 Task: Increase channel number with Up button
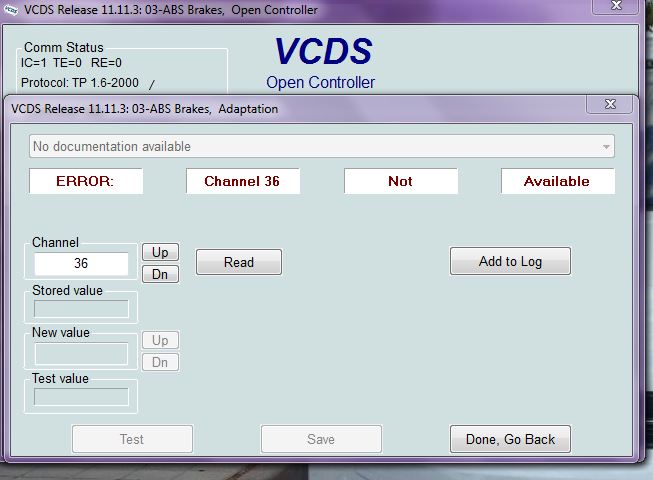pos(160,252)
